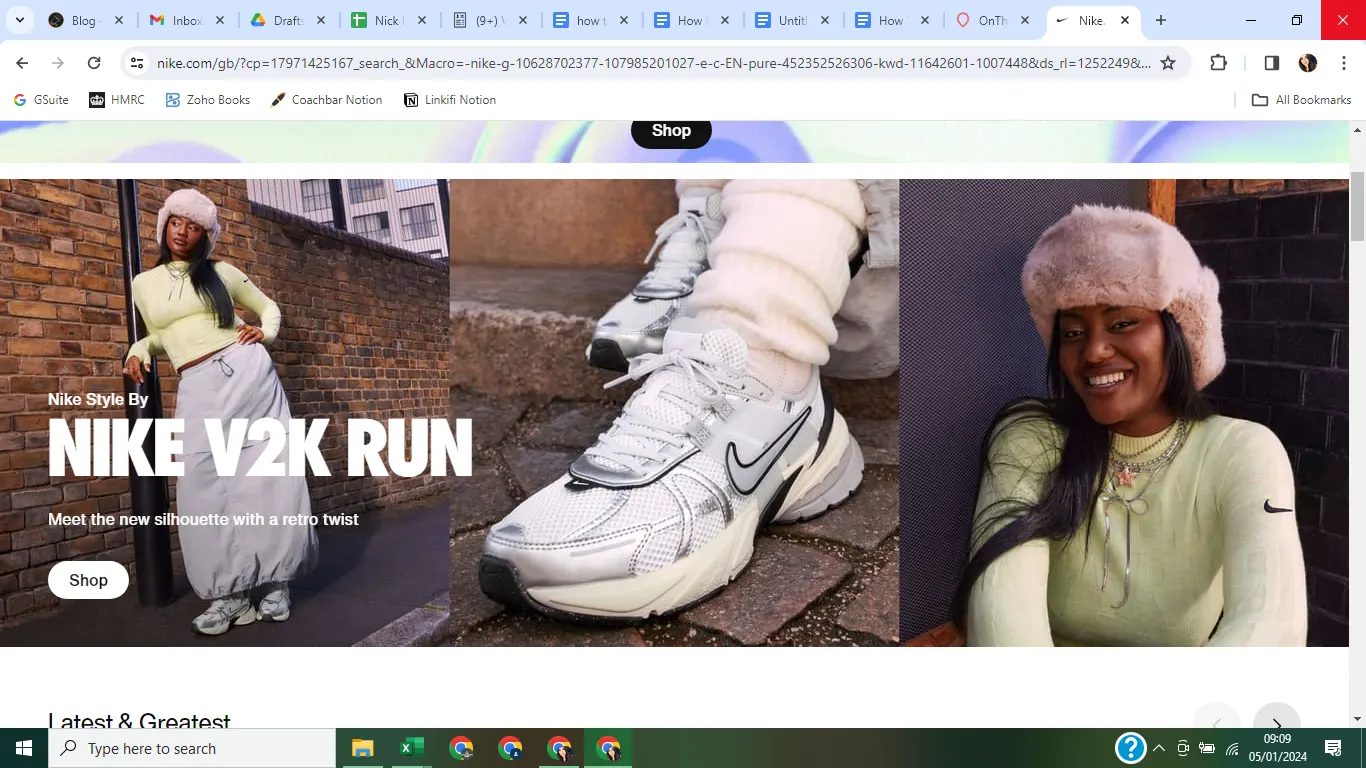Click the black Shop button at top

671,131
